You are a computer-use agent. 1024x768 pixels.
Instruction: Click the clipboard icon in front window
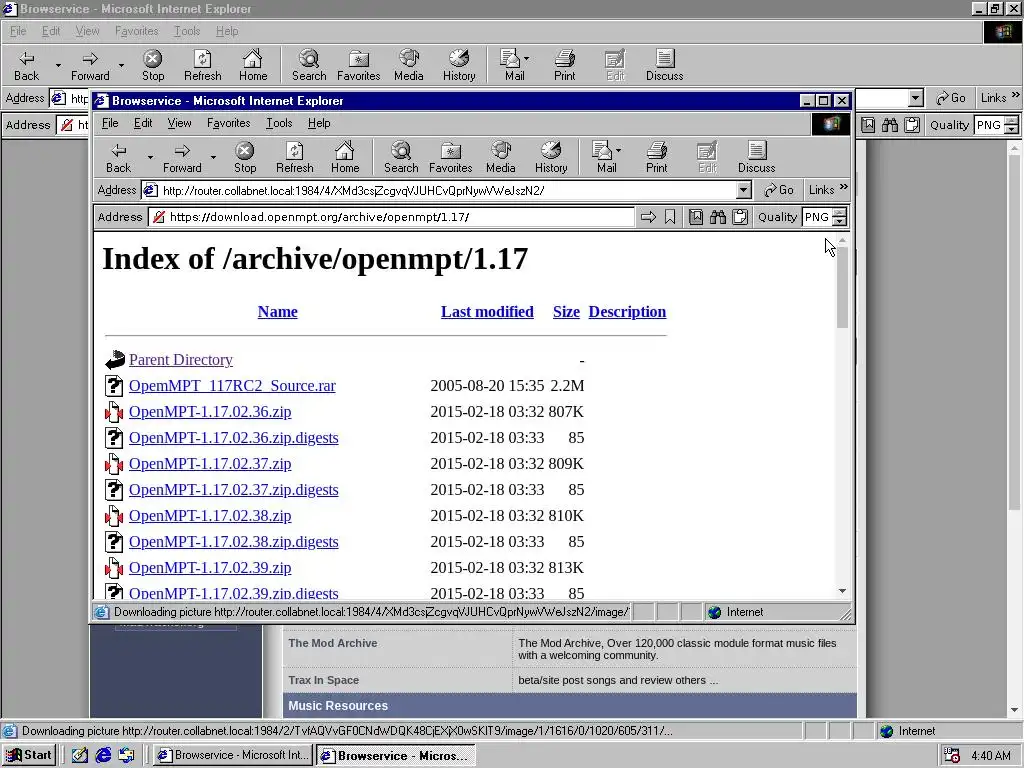(740, 217)
